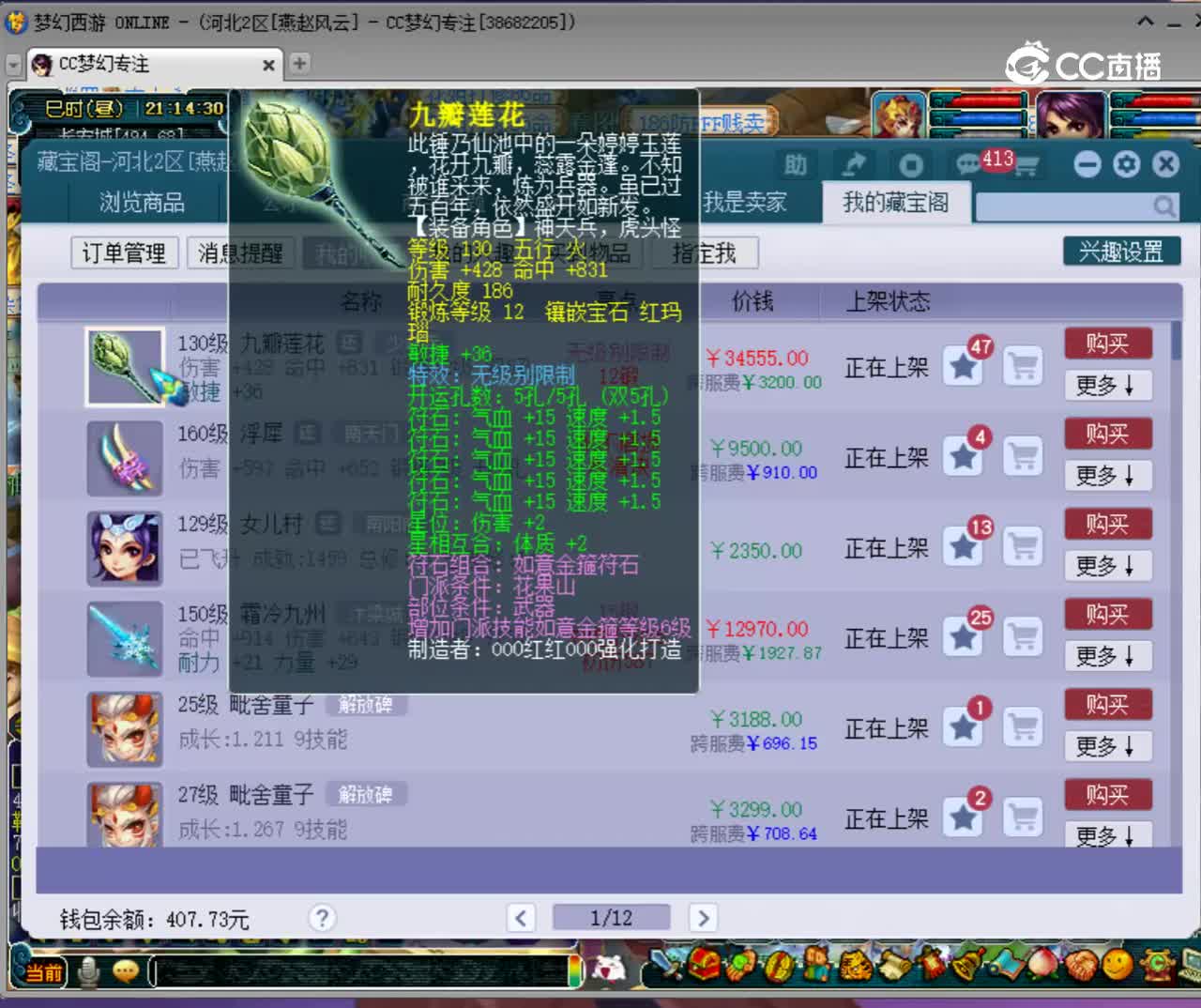The width and height of the screenshot is (1201, 1008).
Task: Click the help question mark icon
Action: click(322, 918)
